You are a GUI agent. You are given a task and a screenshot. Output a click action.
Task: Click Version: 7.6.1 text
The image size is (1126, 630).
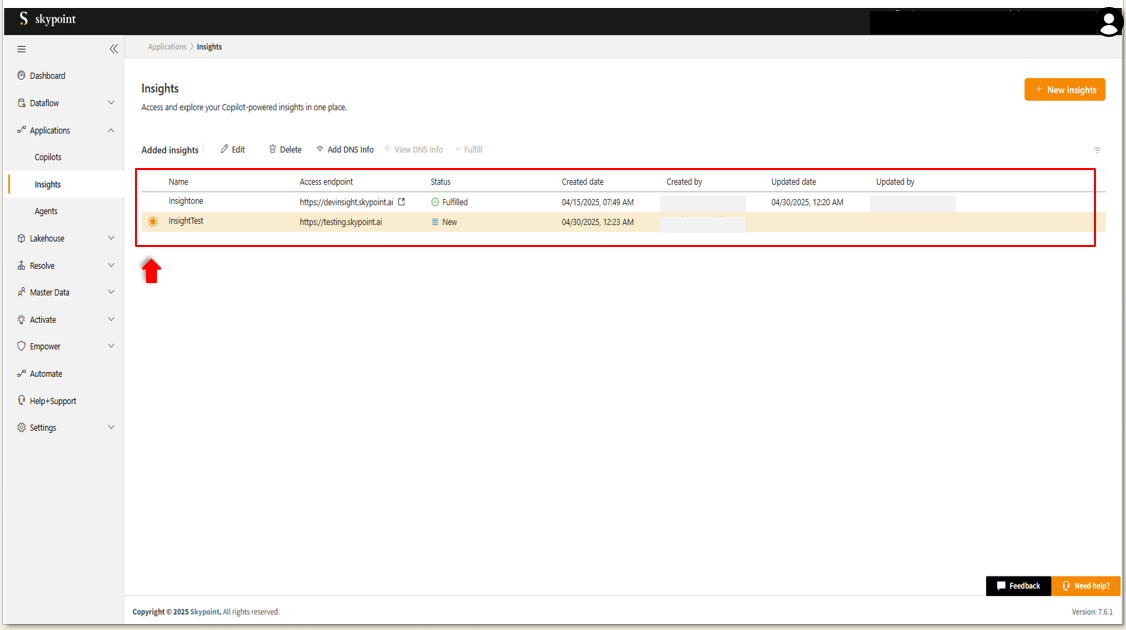(x=1092, y=612)
